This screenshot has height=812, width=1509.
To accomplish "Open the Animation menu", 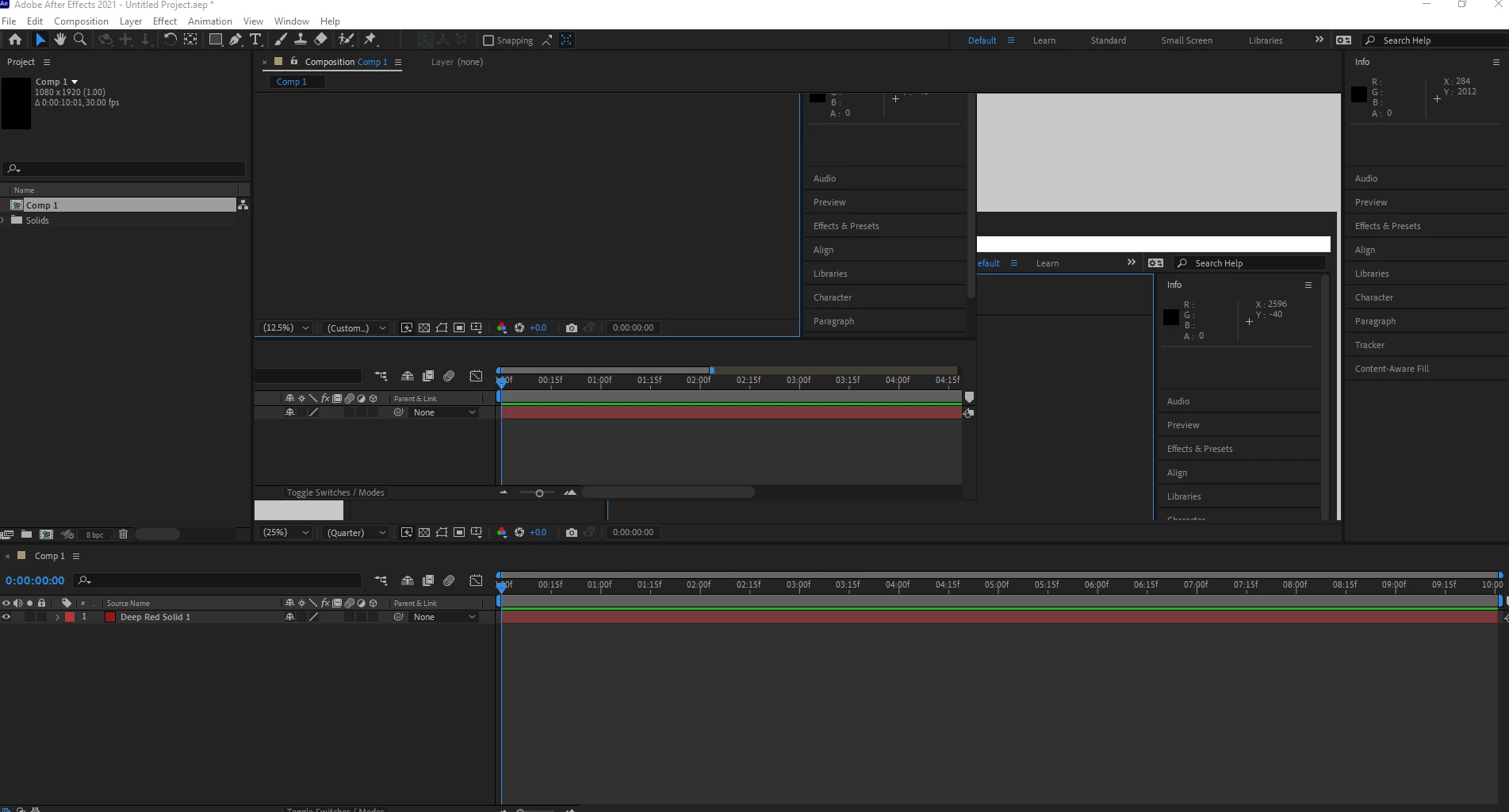I will [x=210, y=21].
